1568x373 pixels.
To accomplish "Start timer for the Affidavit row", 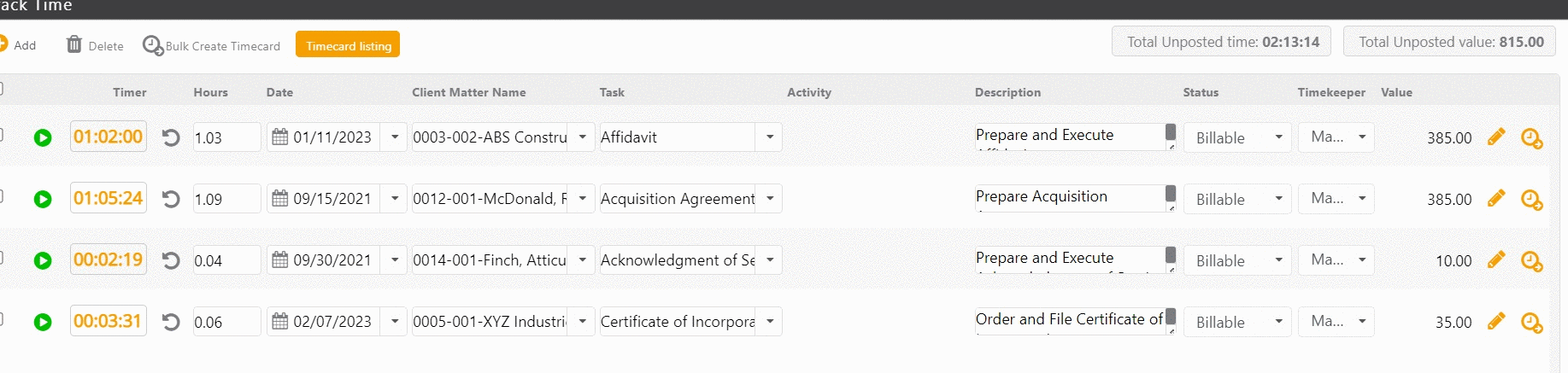I will (43, 137).
